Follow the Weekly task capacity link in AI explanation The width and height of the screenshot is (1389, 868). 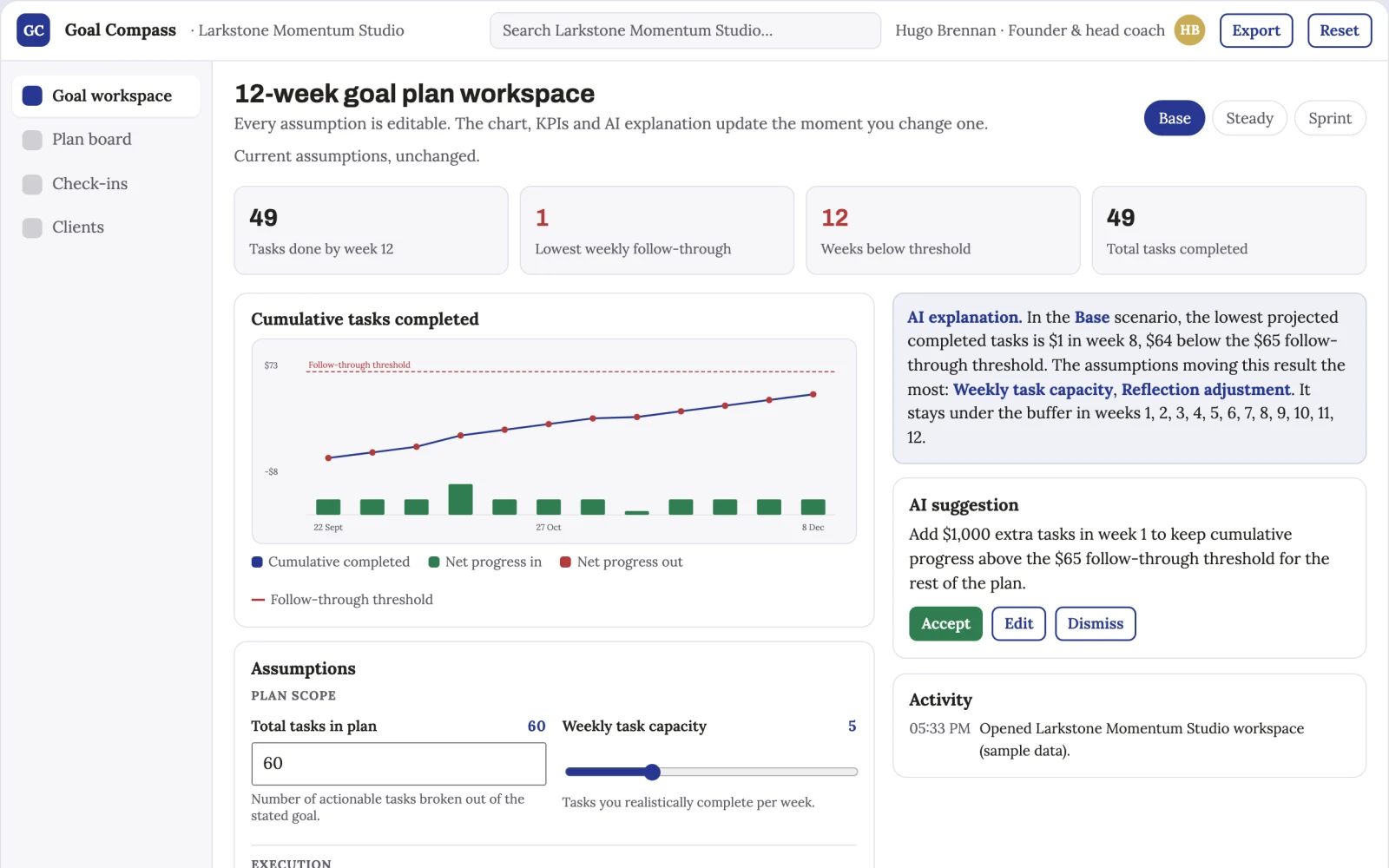coord(1032,390)
